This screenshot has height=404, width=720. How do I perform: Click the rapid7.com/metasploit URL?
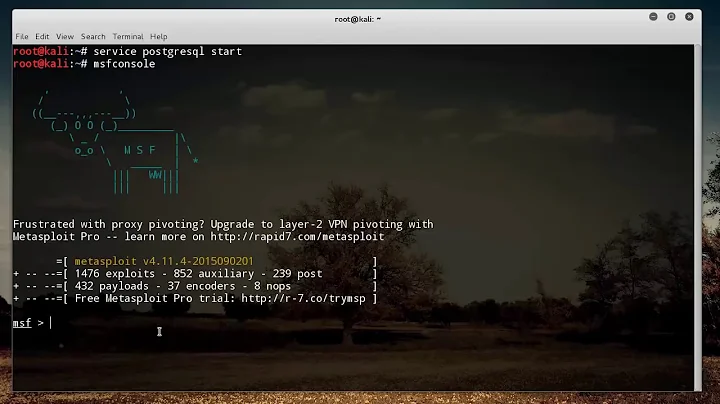pos(297,237)
